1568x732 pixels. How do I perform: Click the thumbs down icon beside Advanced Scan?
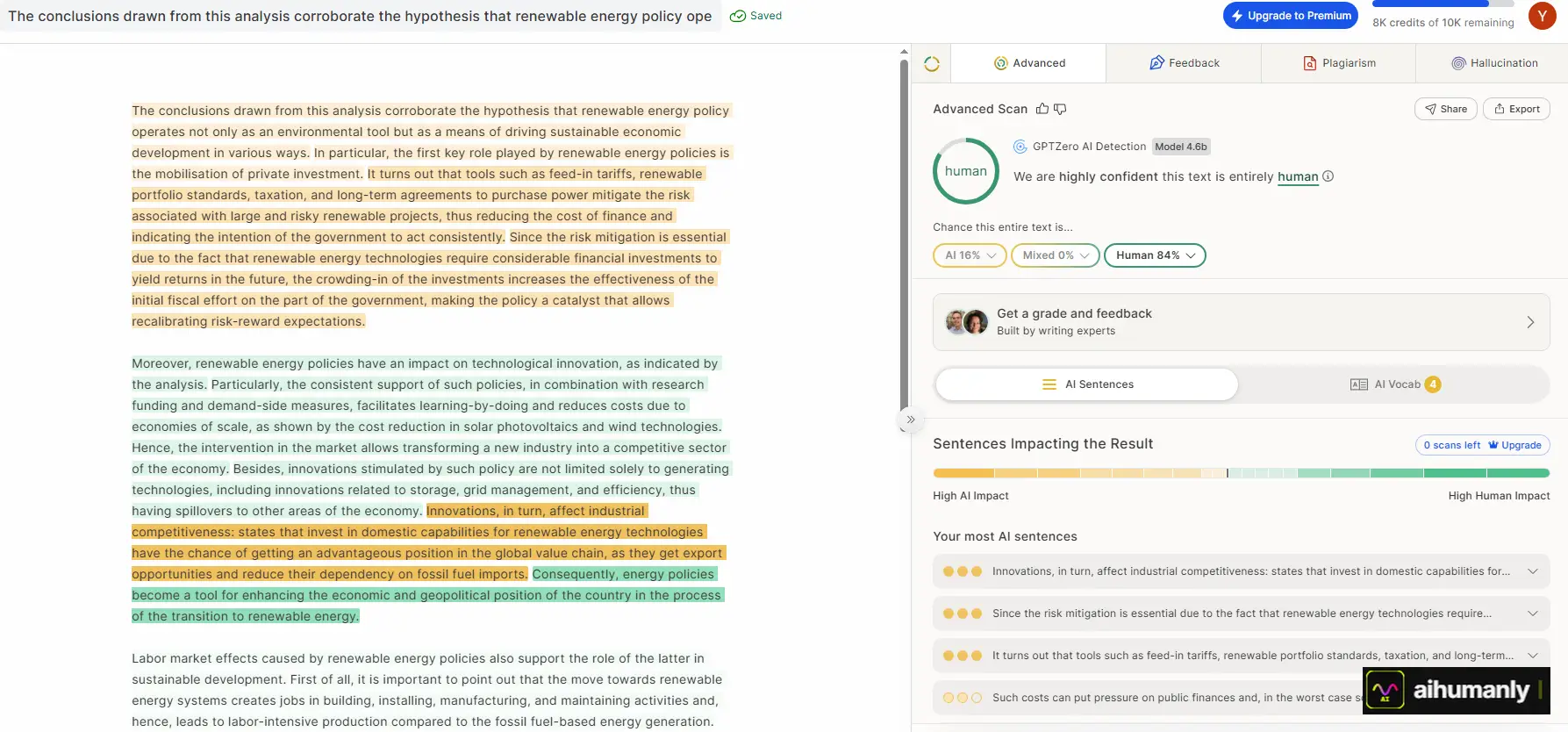click(1060, 109)
